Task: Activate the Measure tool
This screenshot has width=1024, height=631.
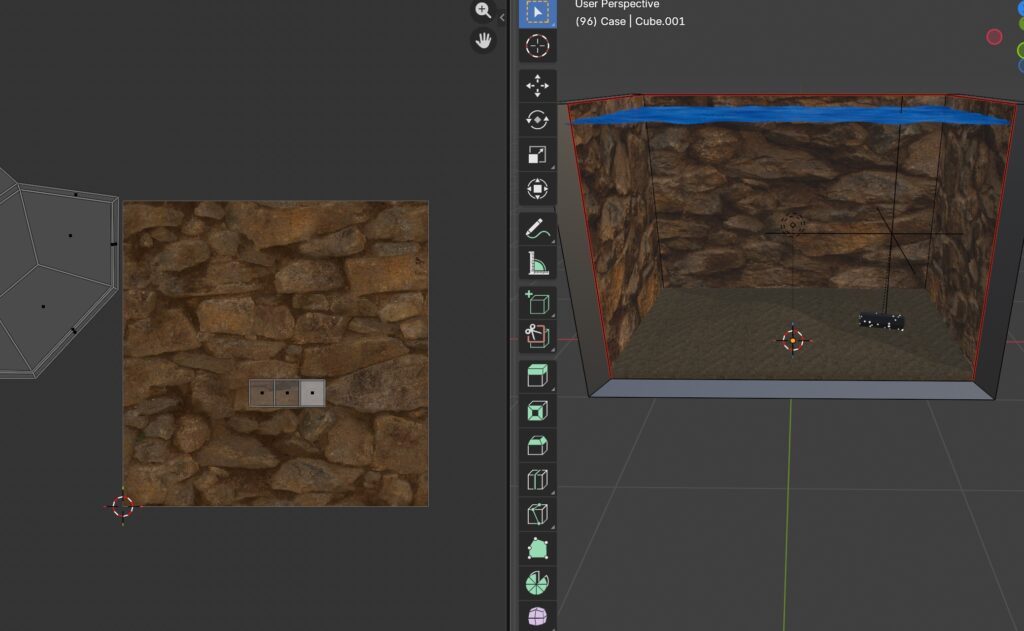Action: (x=538, y=263)
